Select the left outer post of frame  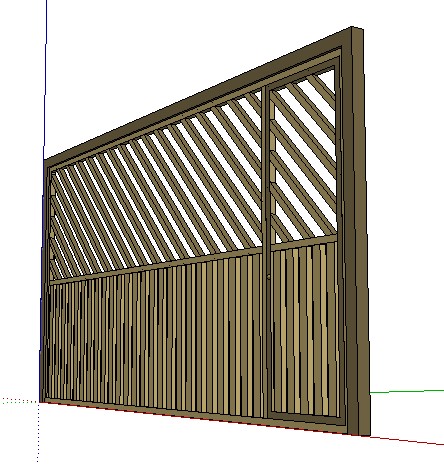pyautogui.click(x=45, y=280)
